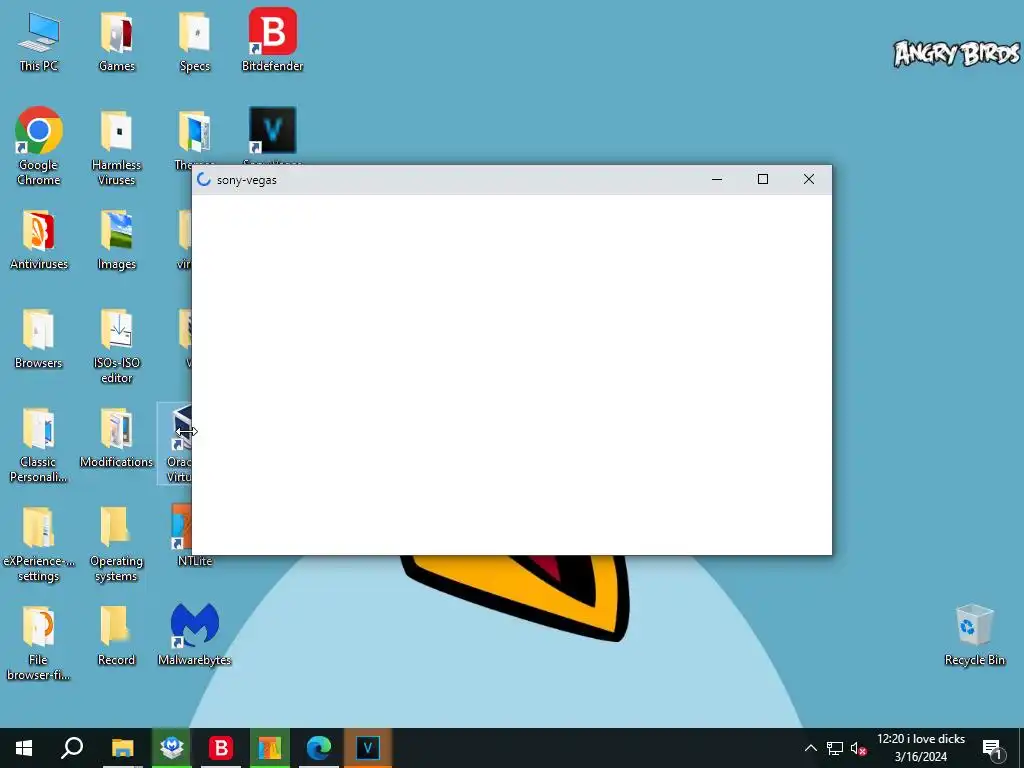Screen dimensions: 1024x768
Task: Select the Oracle VirtualBox desktop shortcut
Action: pos(175,444)
